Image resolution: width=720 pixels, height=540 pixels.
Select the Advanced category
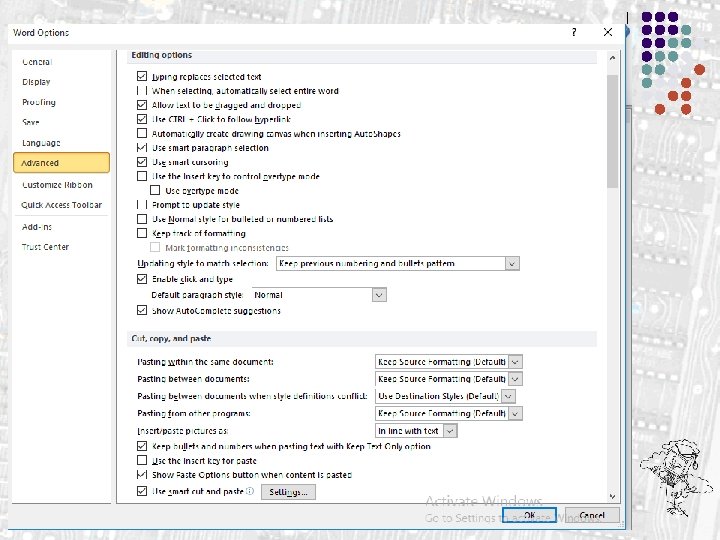(62, 163)
